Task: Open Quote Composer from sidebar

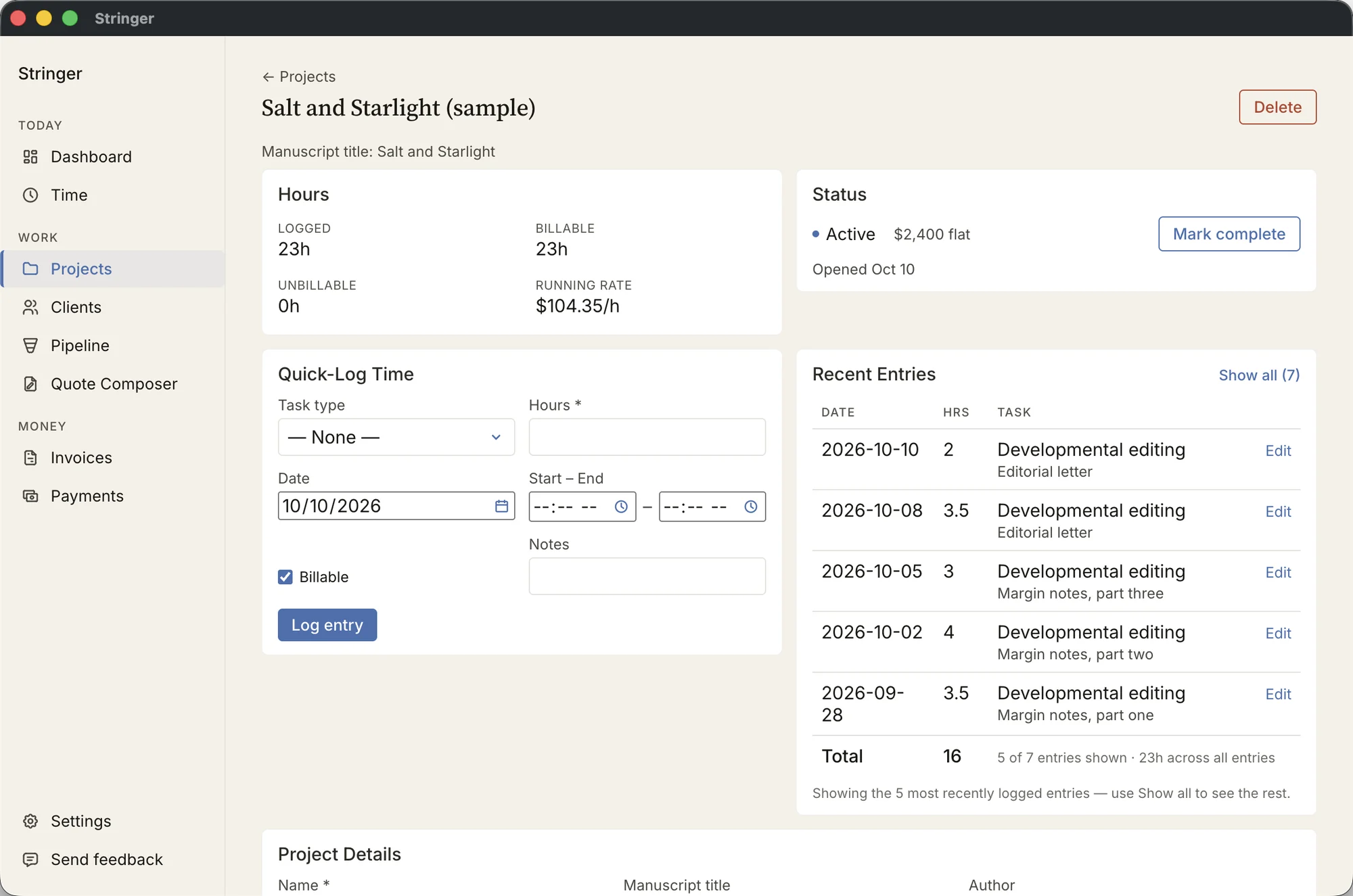Action: click(114, 384)
